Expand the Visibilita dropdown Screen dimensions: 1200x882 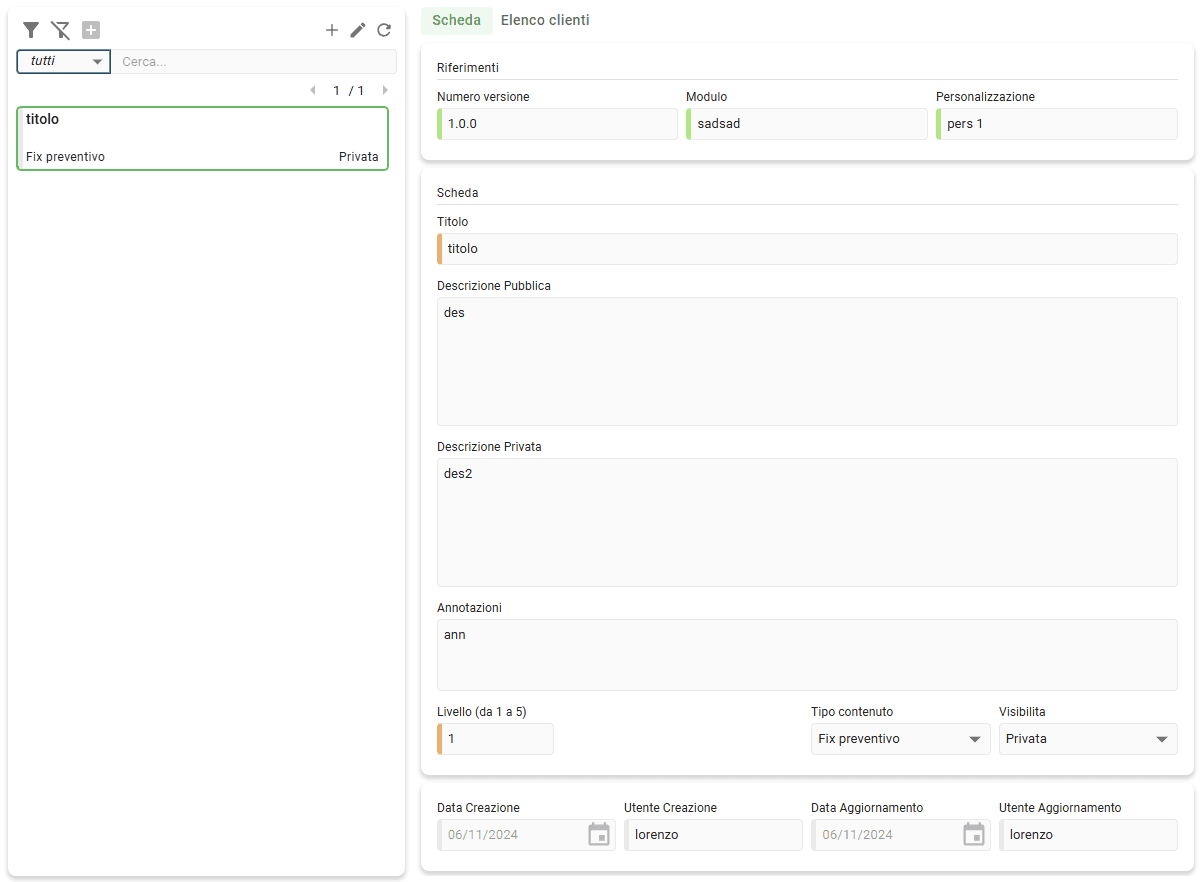pyautogui.click(x=1087, y=739)
